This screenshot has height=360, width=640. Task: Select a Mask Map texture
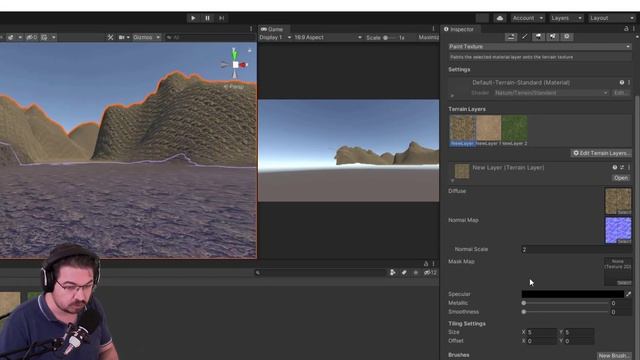tap(618, 271)
